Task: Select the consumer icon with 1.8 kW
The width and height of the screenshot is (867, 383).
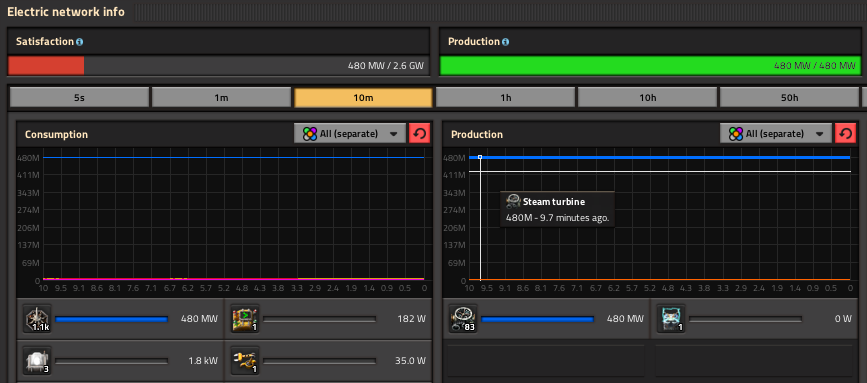Action: pyautogui.click(x=37, y=361)
